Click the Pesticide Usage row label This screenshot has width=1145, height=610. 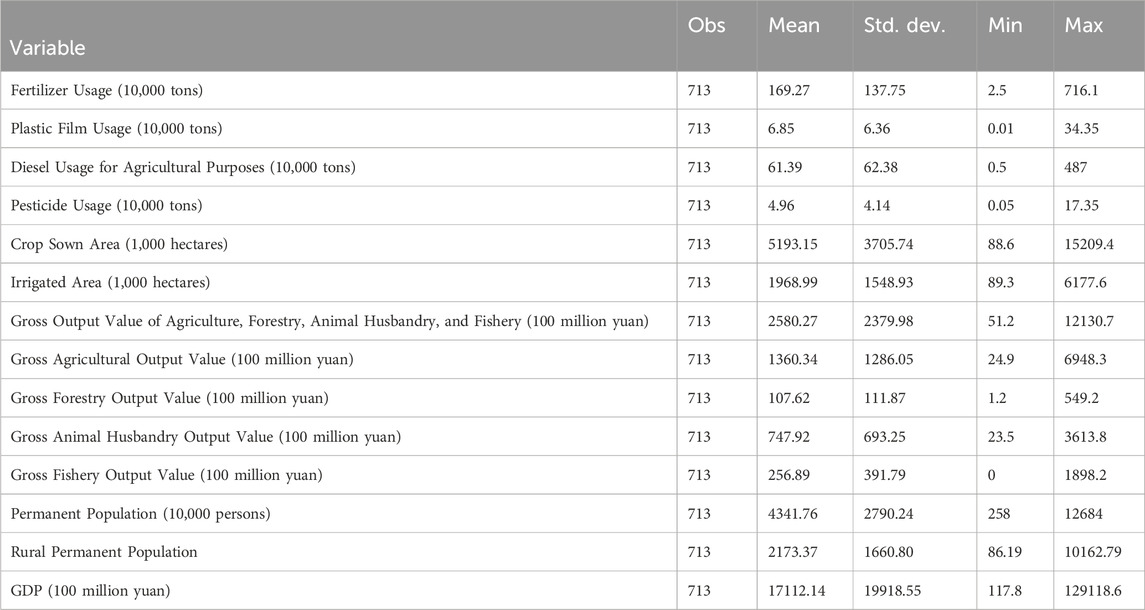pyautogui.click(x=107, y=205)
